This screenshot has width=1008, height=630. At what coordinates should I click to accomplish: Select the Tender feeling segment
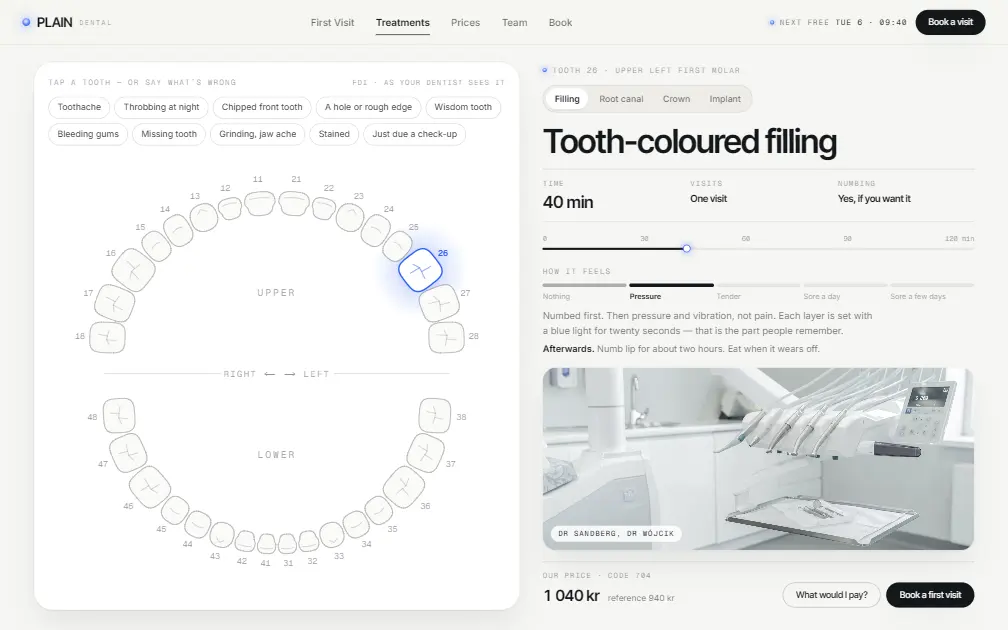click(x=758, y=291)
